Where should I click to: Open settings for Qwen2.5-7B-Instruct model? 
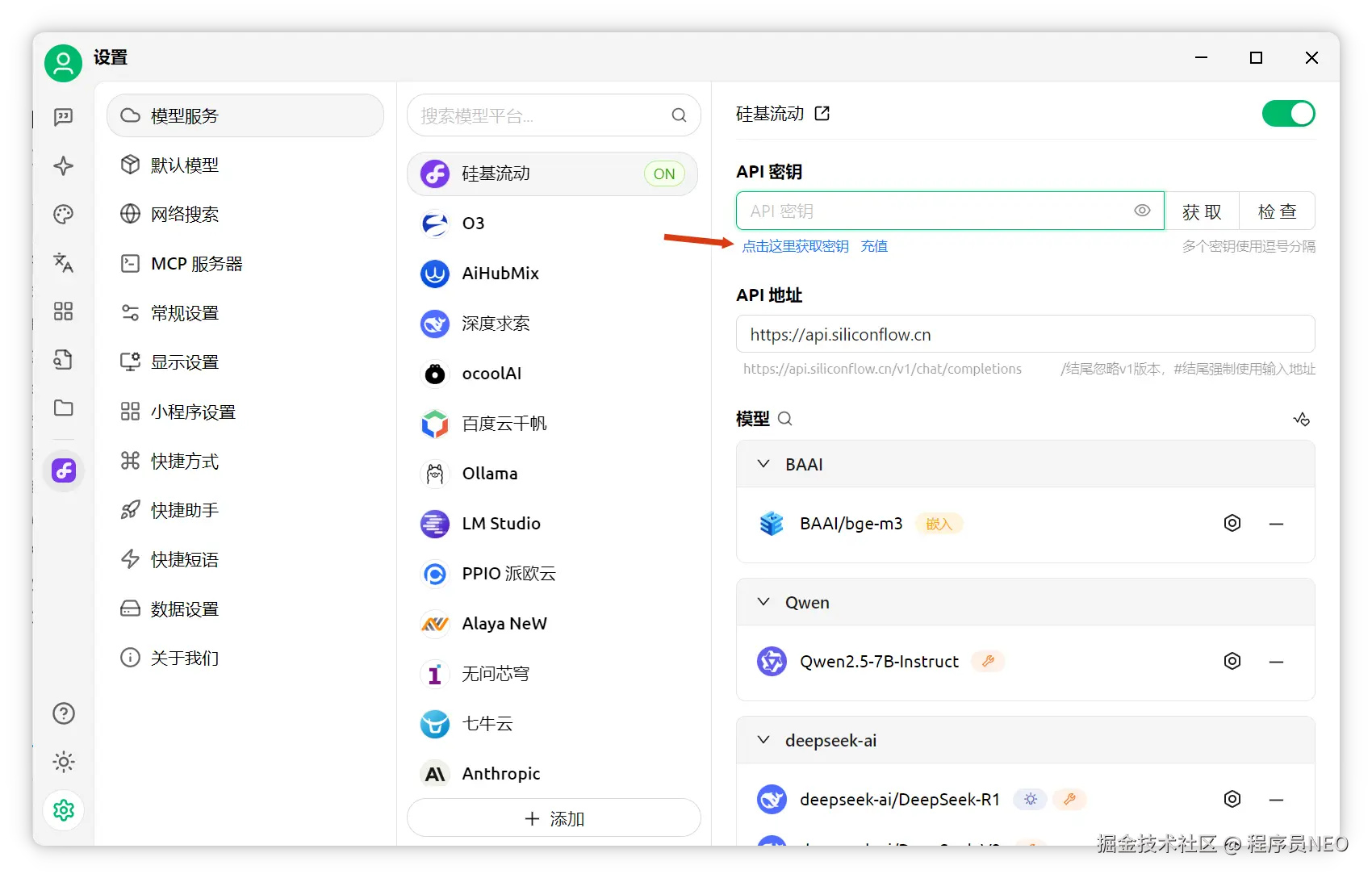1232,661
